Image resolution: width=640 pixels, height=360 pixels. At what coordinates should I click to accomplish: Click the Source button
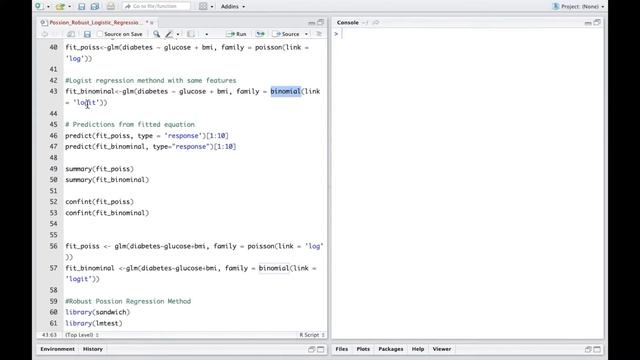[287, 34]
